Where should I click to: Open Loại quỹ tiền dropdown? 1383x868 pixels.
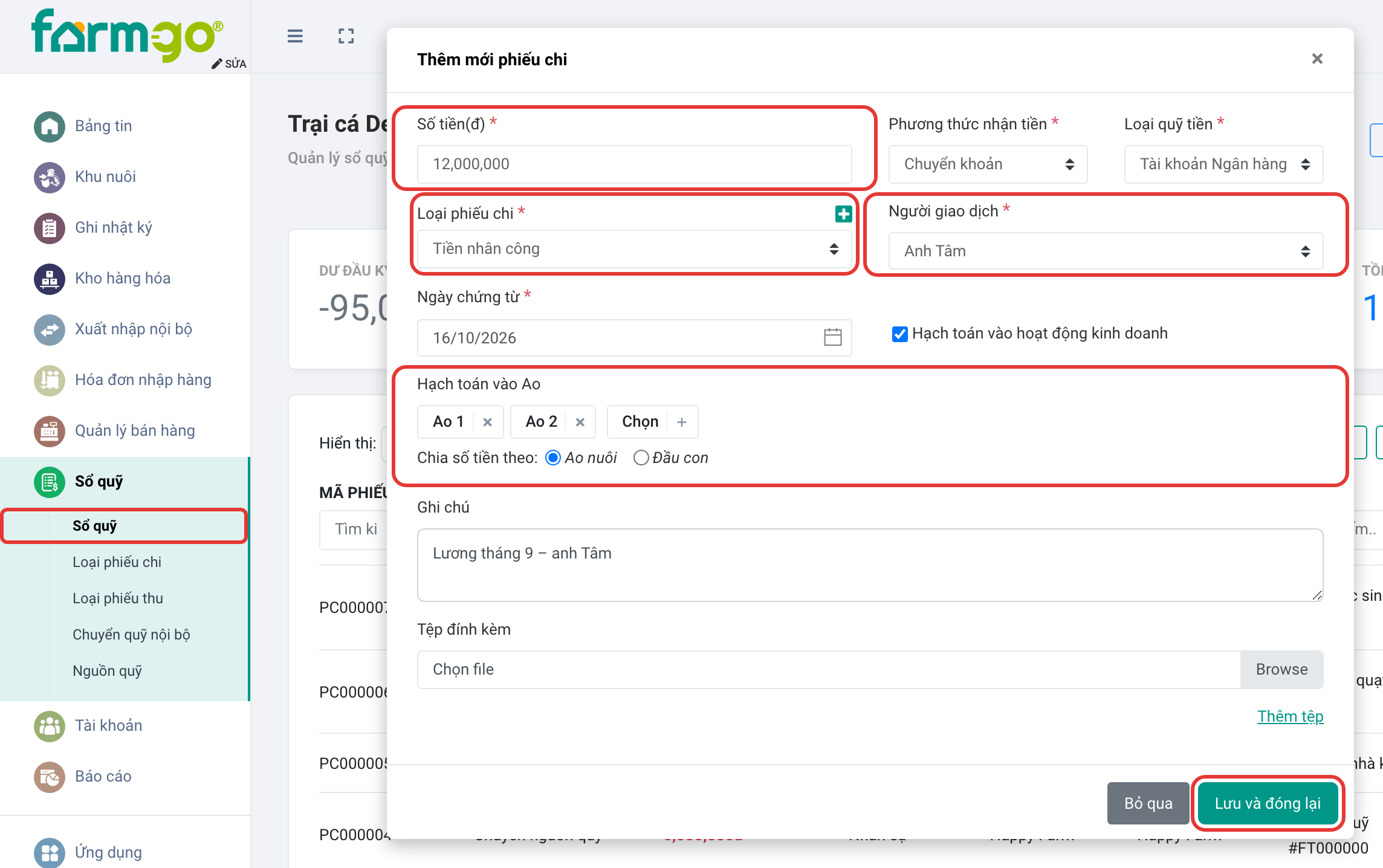(x=1223, y=164)
